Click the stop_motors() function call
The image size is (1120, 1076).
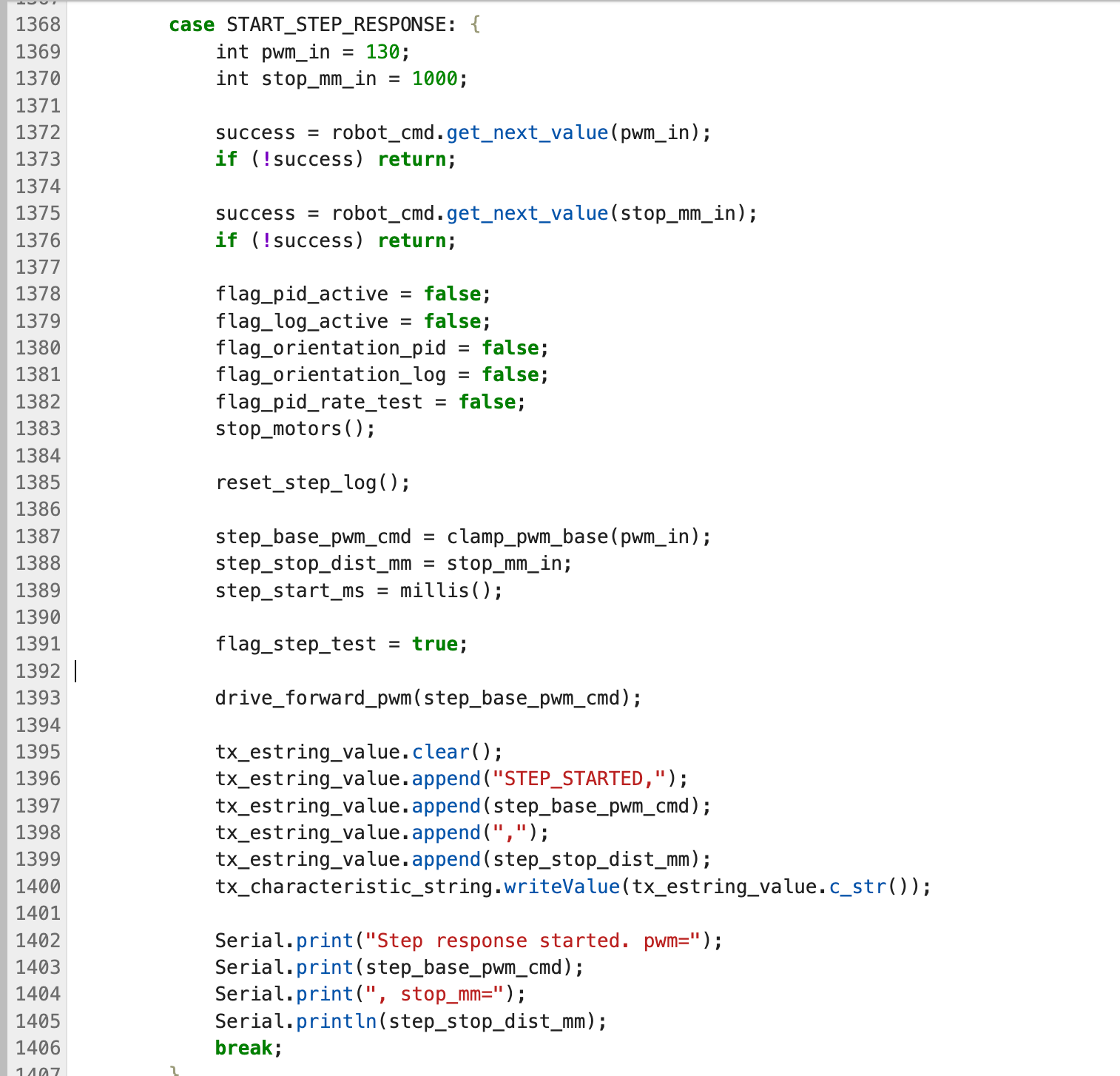tap(295, 428)
